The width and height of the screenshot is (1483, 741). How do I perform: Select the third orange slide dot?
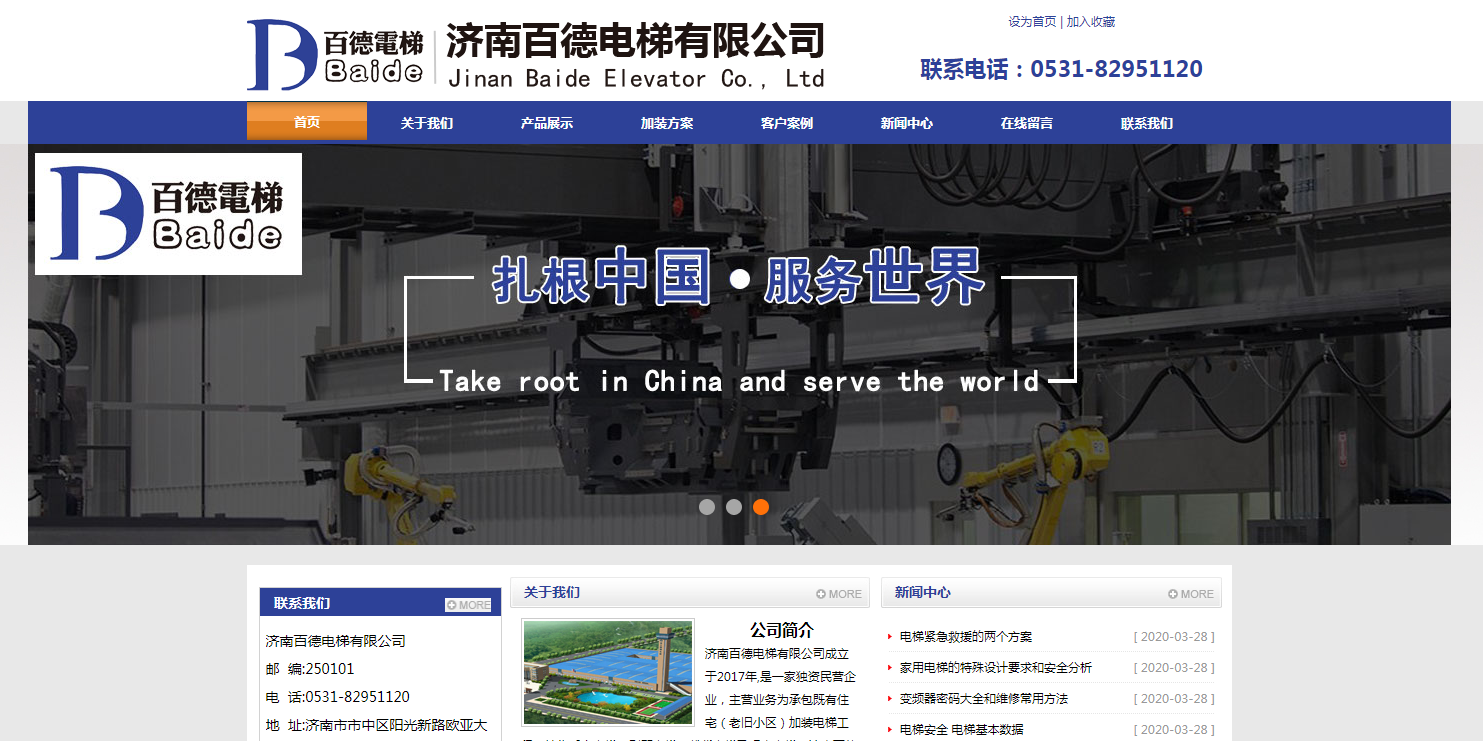pyautogui.click(x=761, y=507)
